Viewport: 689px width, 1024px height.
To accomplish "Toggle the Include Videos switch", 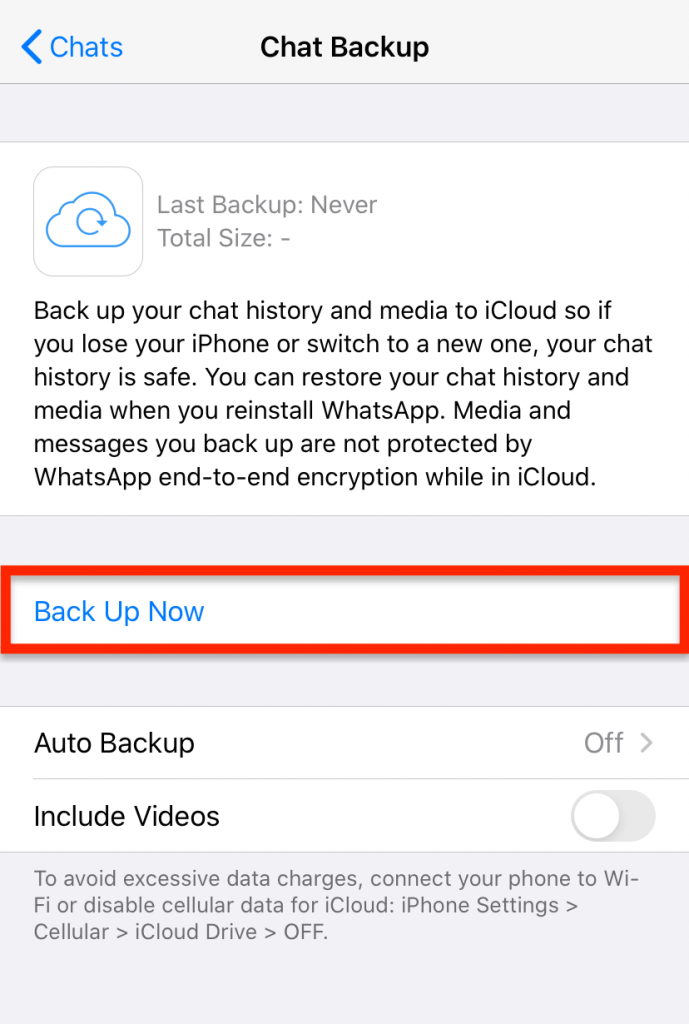I will tap(613, 816).
